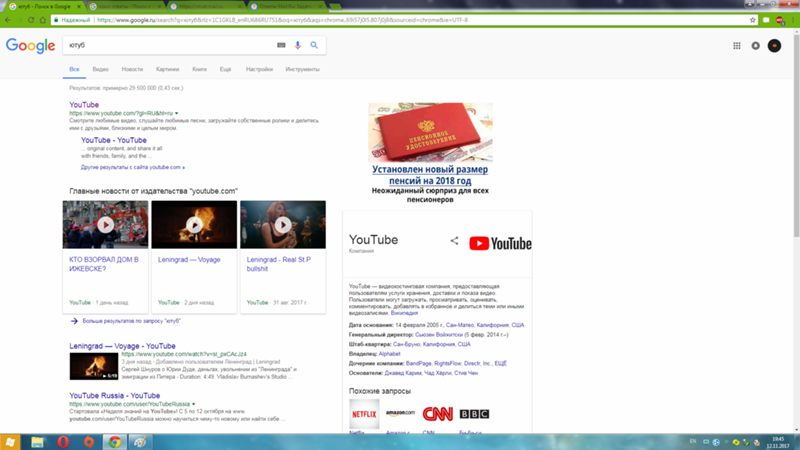800x450 pixels.
Task: Play the КТО ВЗОРВАЛ ДОМ video thumbnail
Action: point(106,224)
